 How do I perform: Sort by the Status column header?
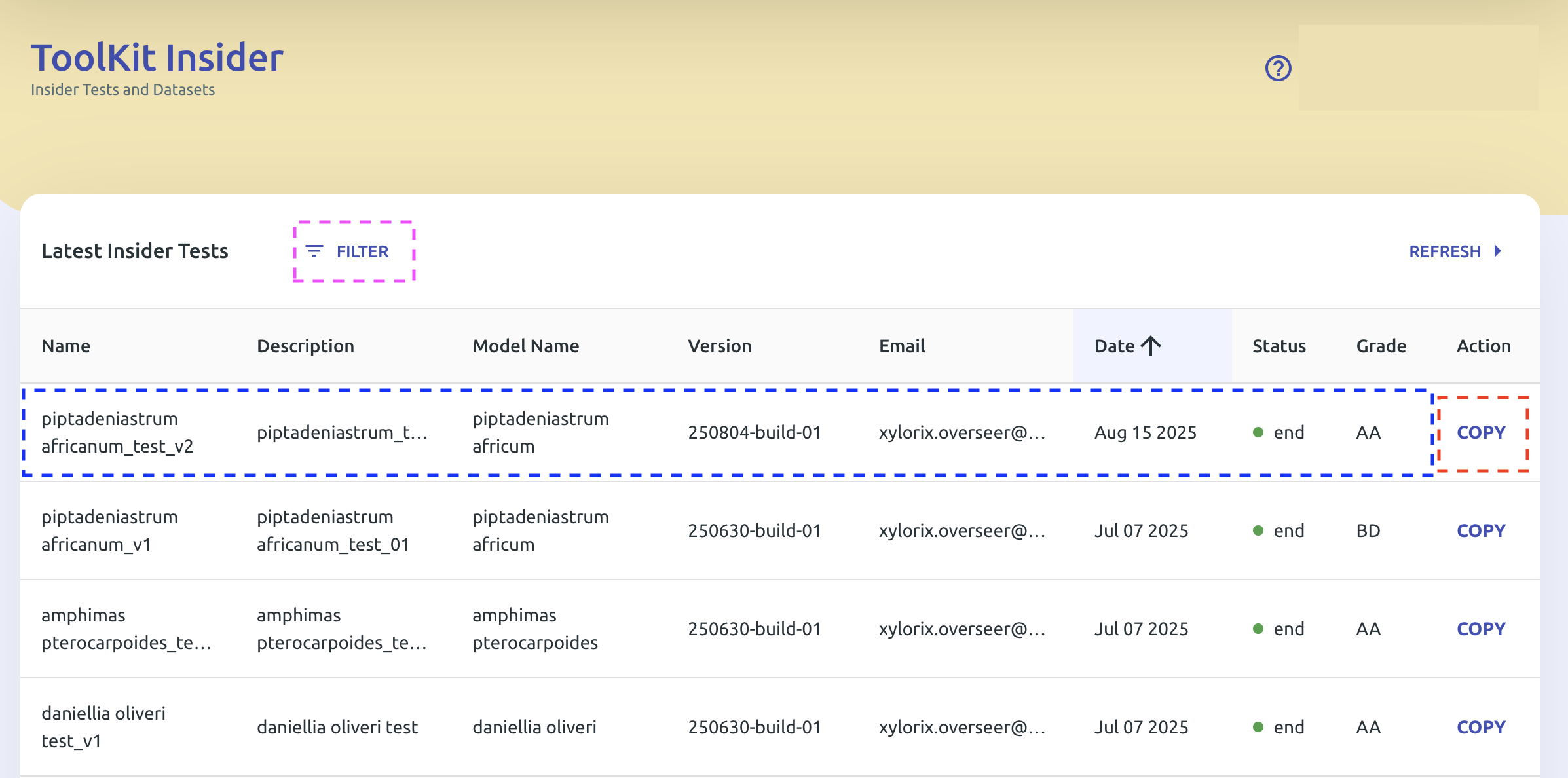click(x=1279, y=346)
